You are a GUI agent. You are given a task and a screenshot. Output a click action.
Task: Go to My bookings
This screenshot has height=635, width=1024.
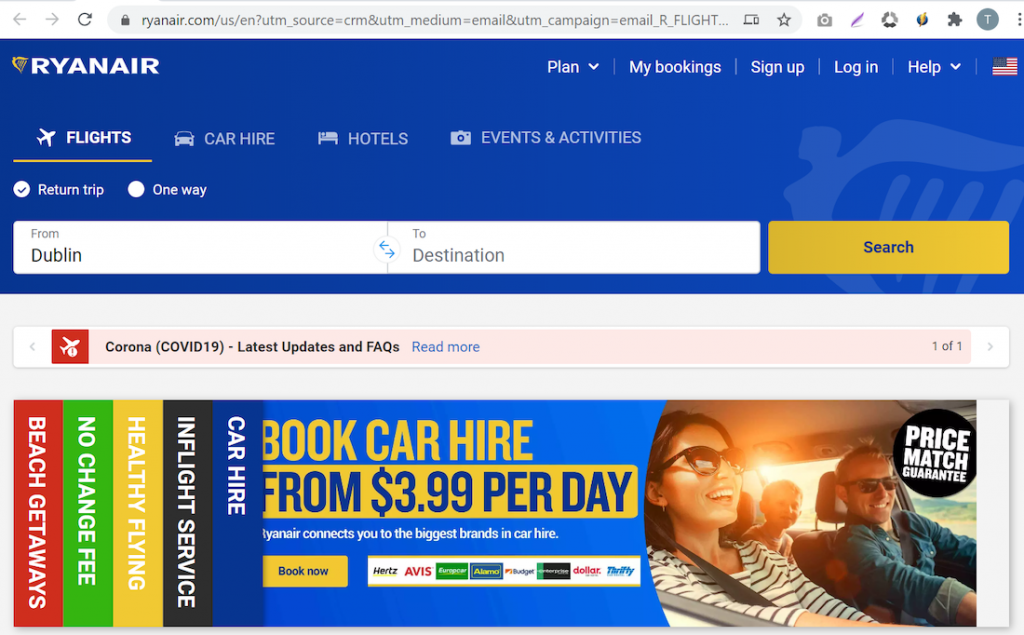[x=675, y=66]
